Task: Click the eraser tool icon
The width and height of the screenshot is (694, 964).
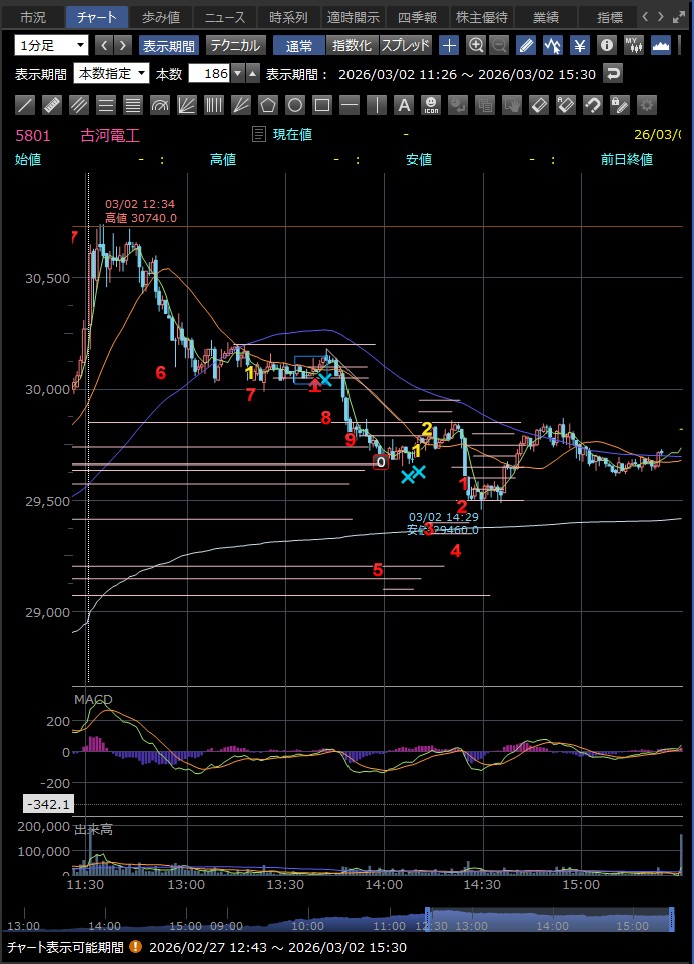Action: [539, 105]
